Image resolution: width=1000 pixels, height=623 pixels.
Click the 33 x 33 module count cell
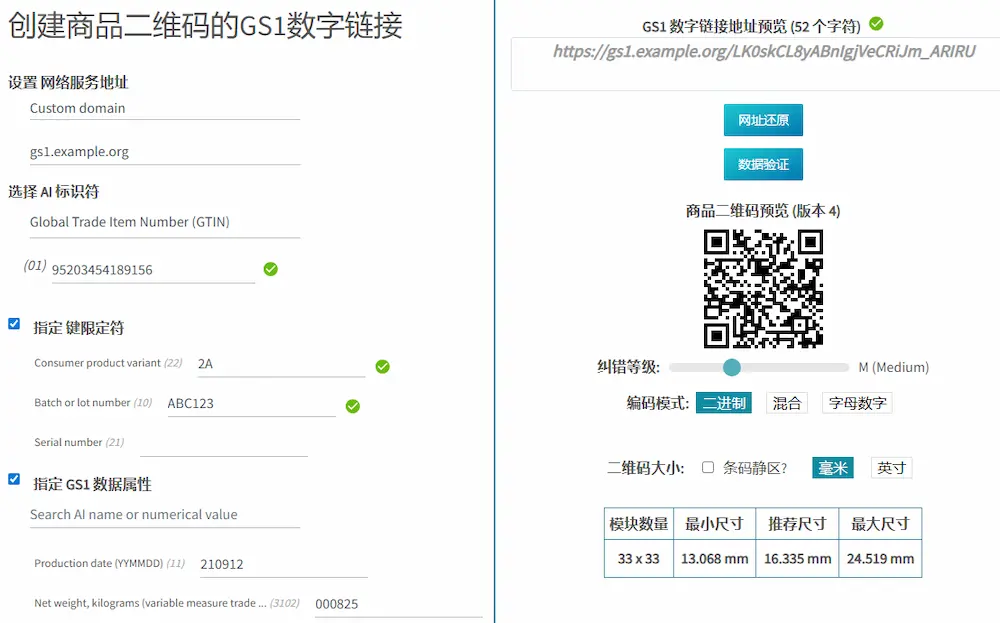[x=638, y=559]
